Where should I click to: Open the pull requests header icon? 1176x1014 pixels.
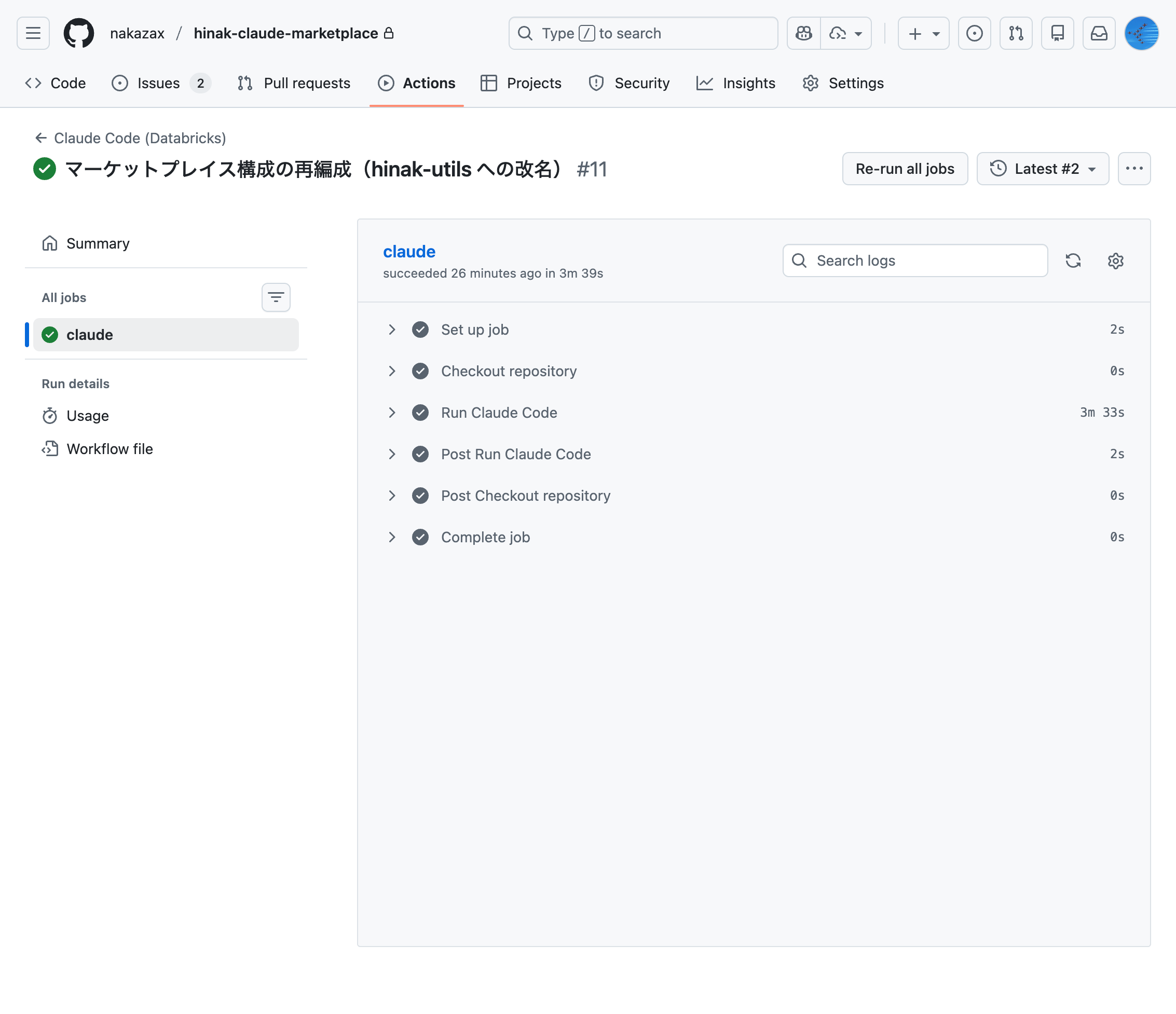click(1016, 34)
